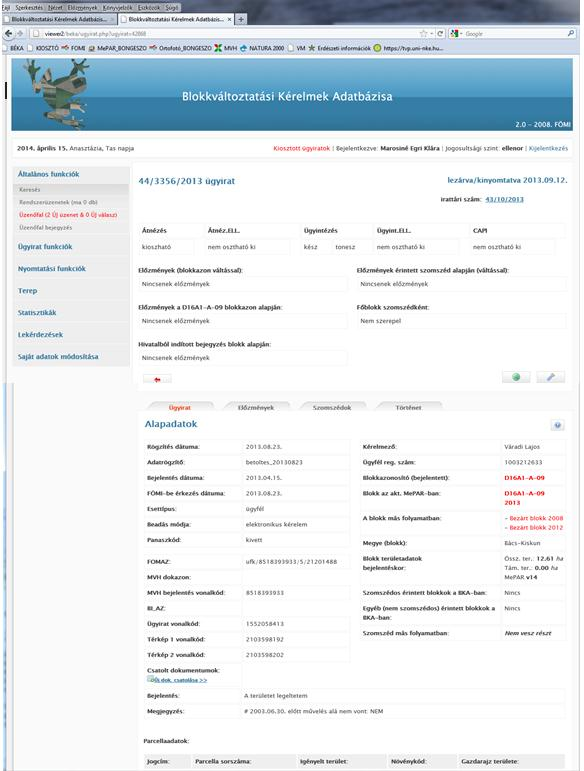Open the Könyvjelzők browser menu

click(x=117, y=7)
